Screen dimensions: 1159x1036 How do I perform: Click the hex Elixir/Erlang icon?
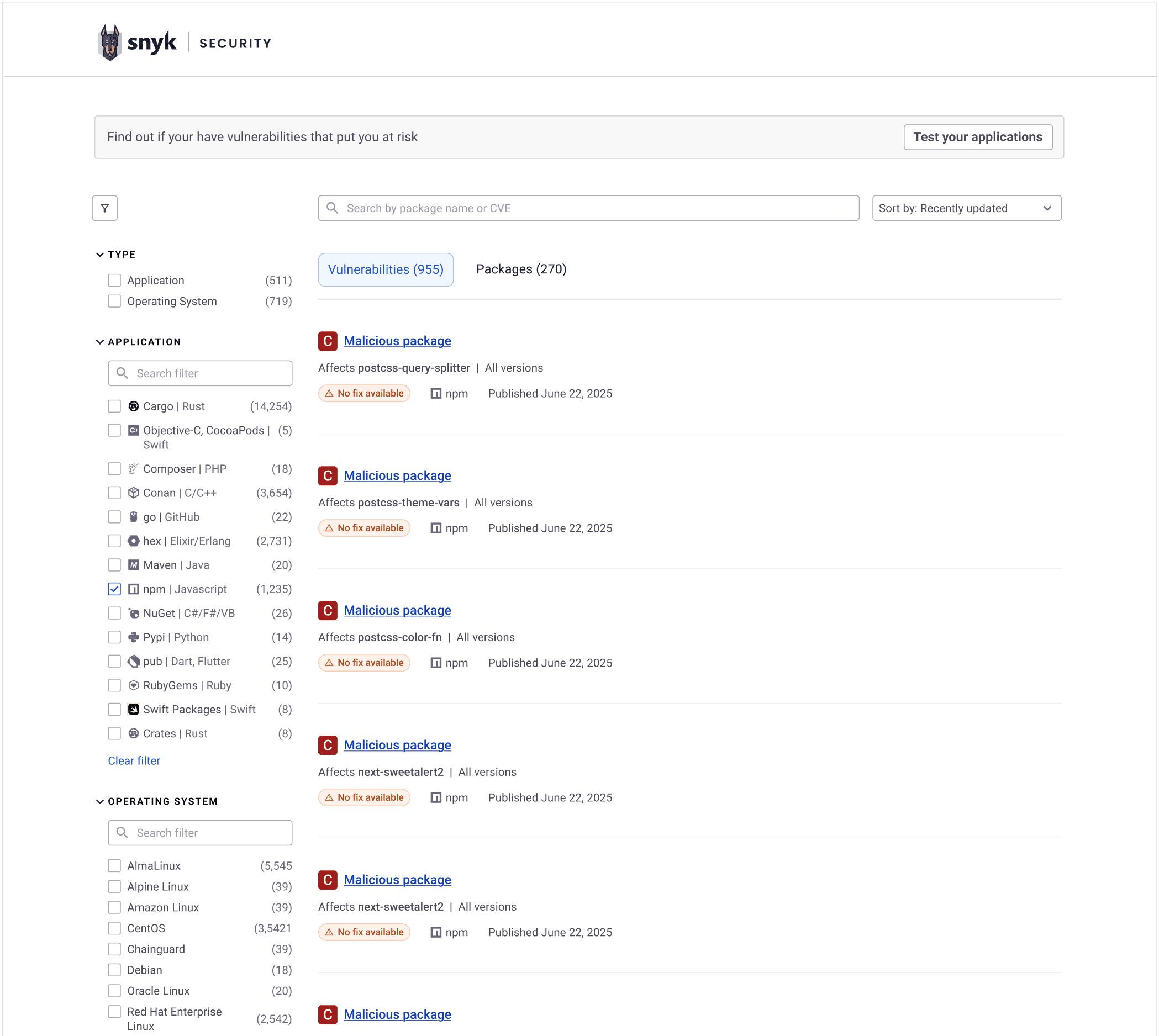(134, 541)
